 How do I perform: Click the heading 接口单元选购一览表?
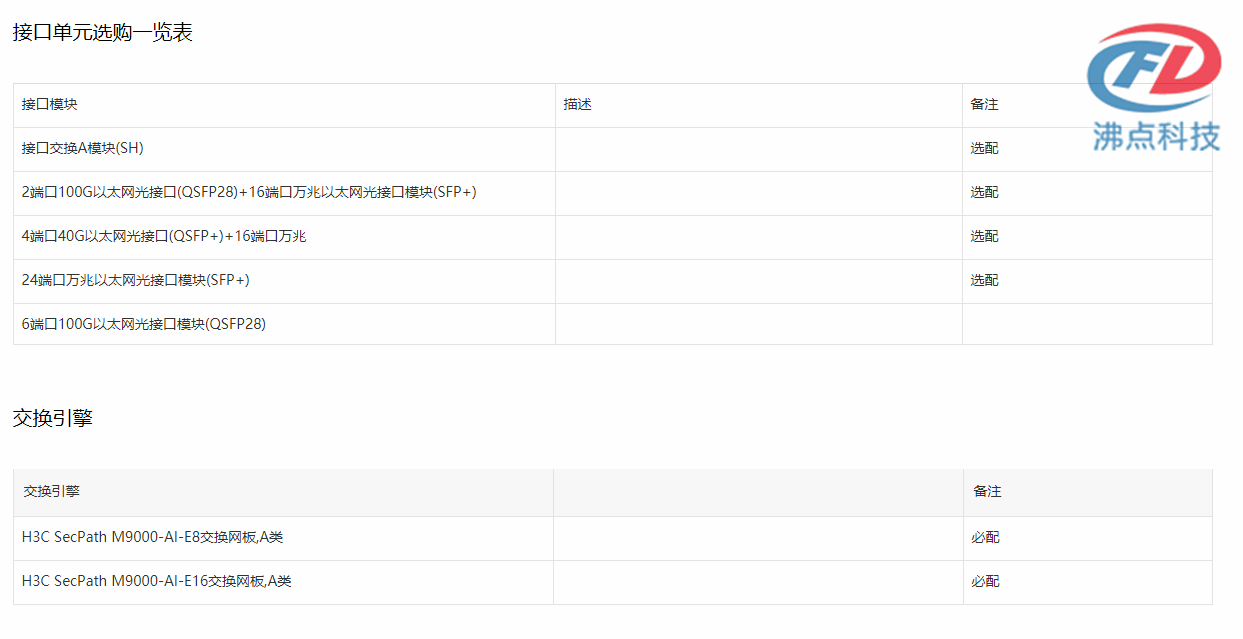click(102, 32)
